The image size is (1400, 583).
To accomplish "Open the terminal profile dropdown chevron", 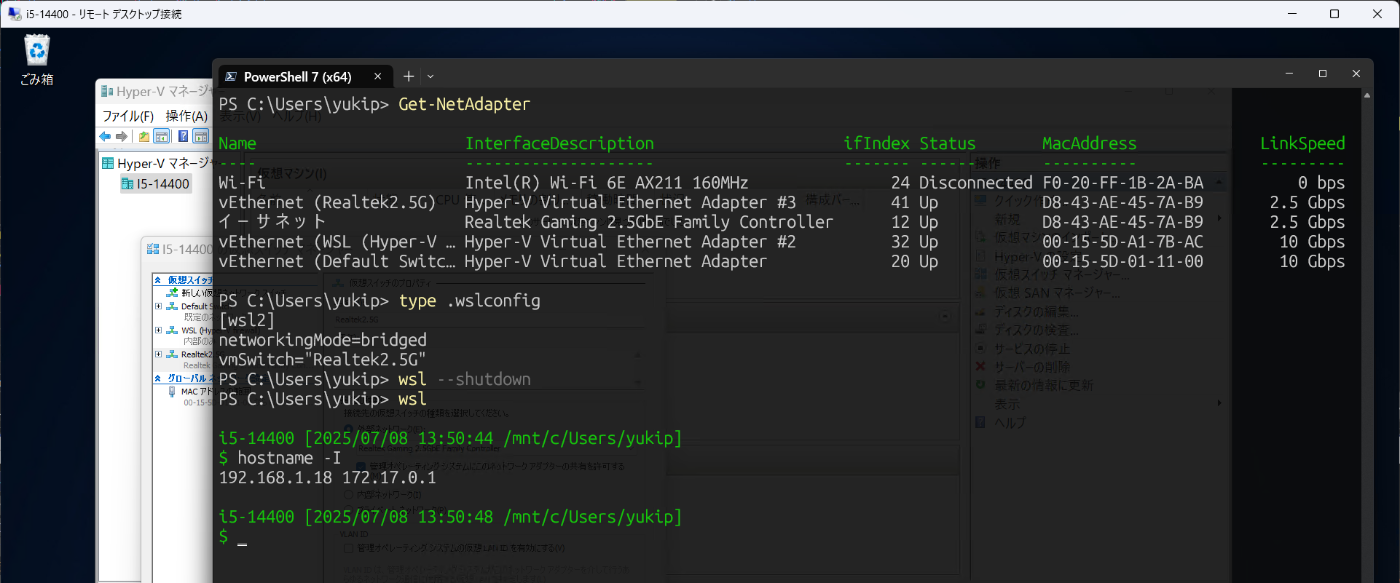I will pyautogui.click(x=430, y=76).
